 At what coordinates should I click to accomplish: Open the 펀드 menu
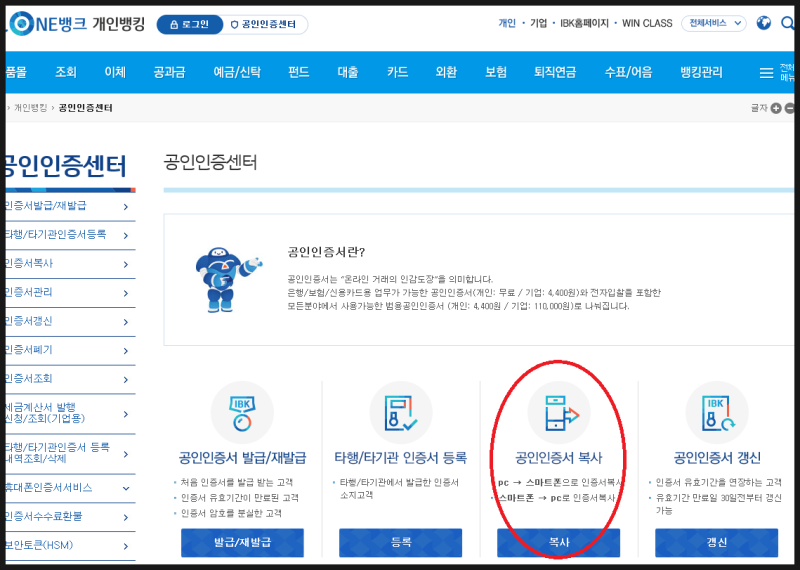(x=298, y=72)
